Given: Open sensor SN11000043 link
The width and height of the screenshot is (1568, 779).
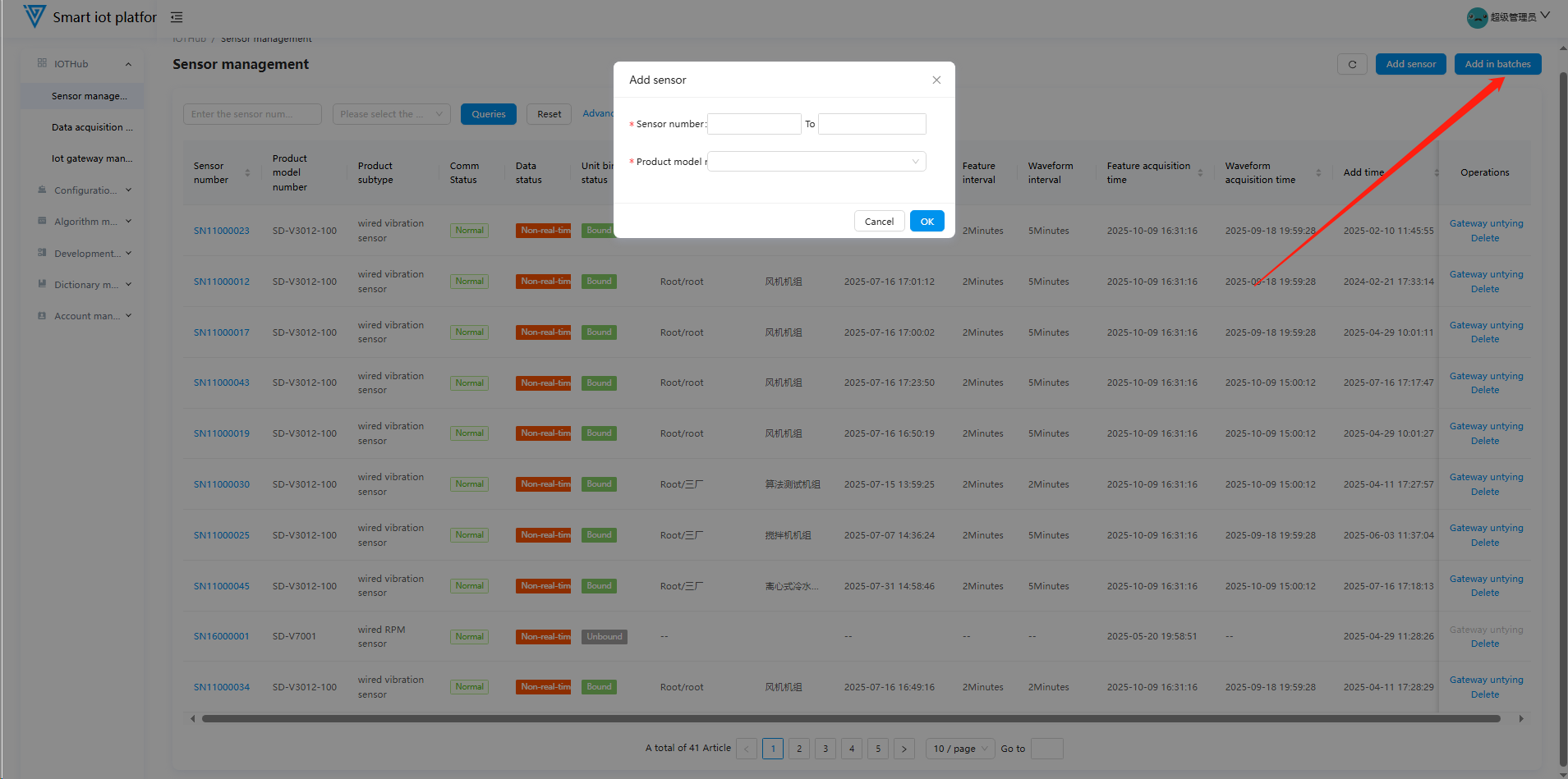Looking at the screenshot, I should click(222, 383).
